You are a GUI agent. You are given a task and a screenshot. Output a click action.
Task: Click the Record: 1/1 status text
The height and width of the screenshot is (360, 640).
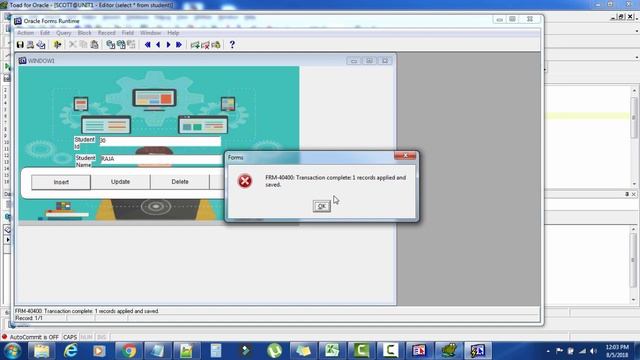pos(29,318)
